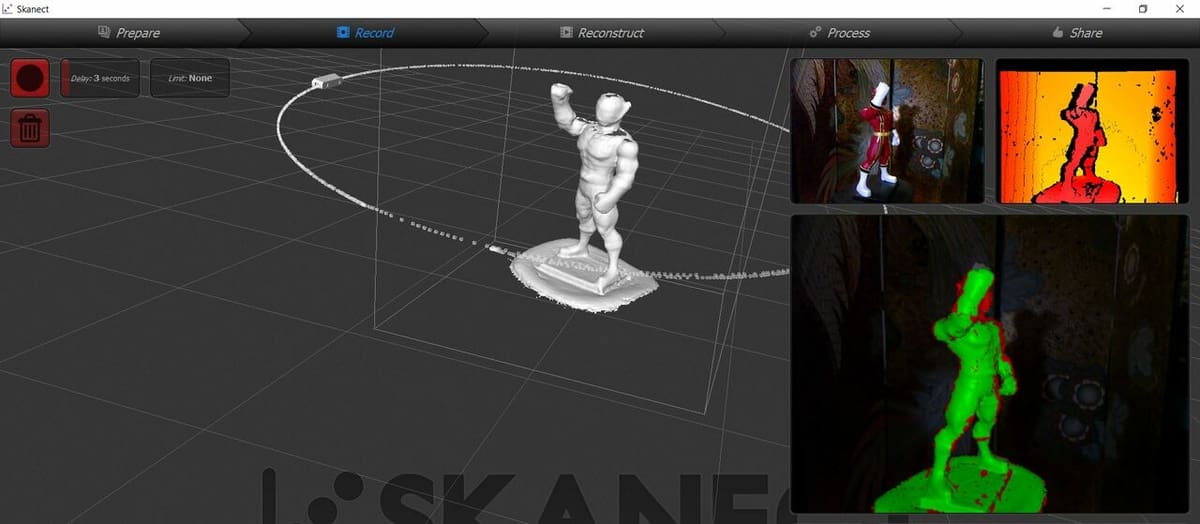Image resolution: width=1200 pixels, height=524 pixels.
Task: Minimize the Skanect window
Action: 1107,8
